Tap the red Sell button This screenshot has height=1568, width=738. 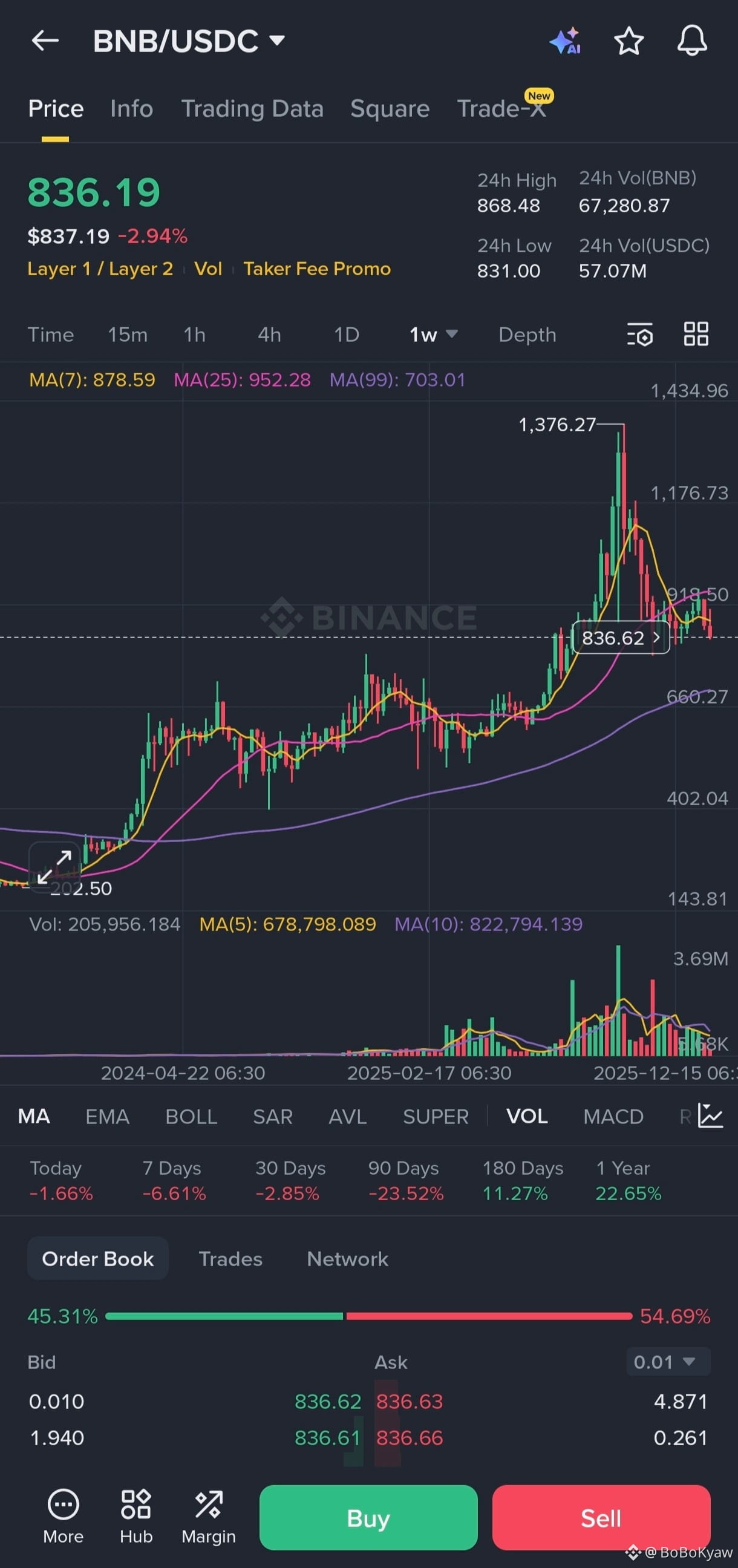pyautogui.click(x=601, y=1517)
